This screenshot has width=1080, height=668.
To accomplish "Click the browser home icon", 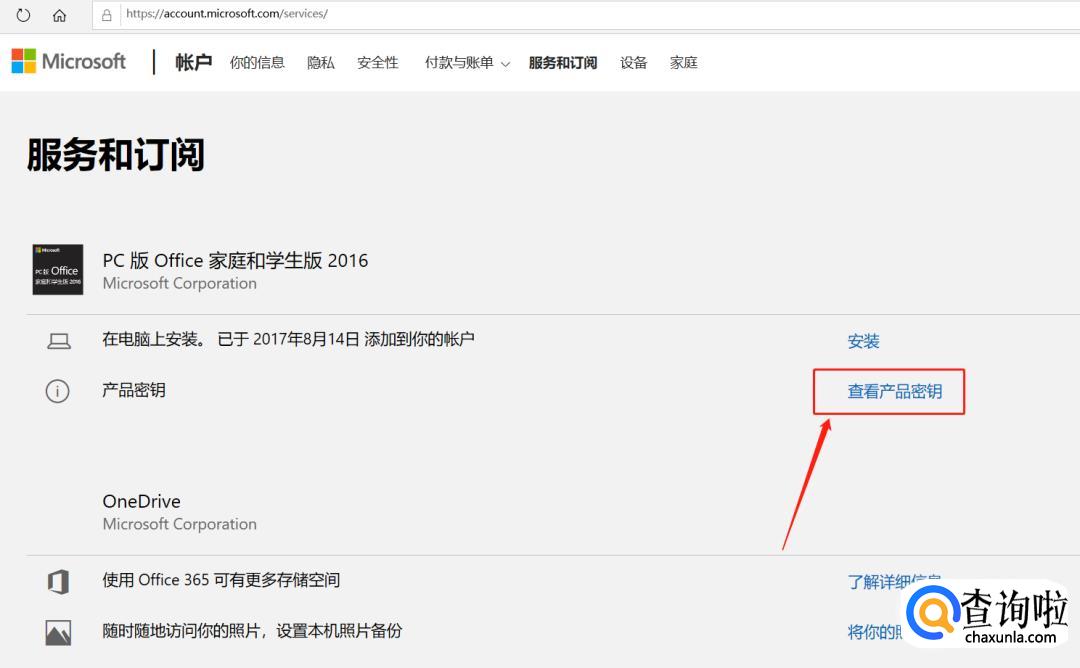I will (59, 15).
